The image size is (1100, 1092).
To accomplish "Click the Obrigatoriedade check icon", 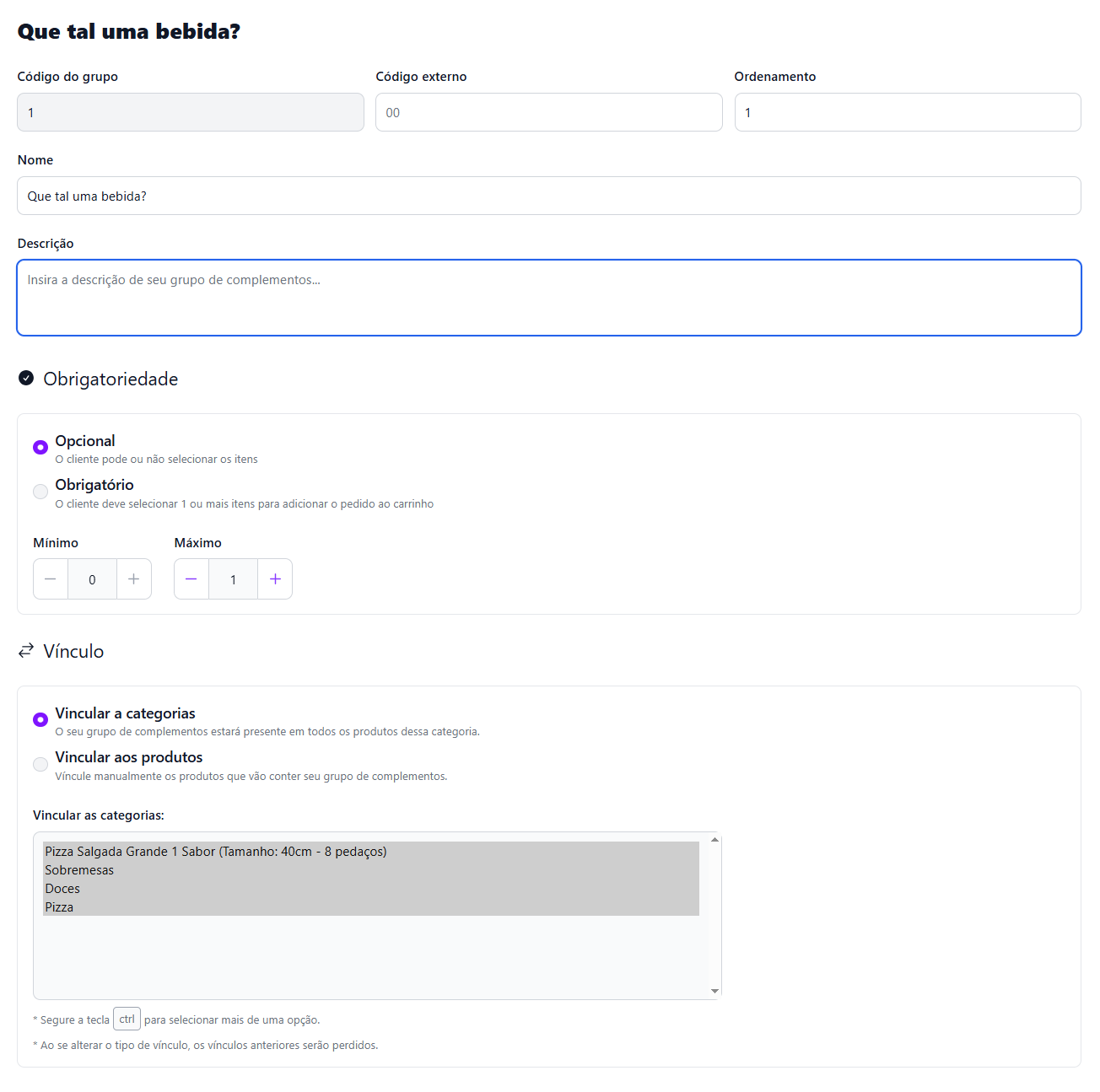I will coord(26,379).
